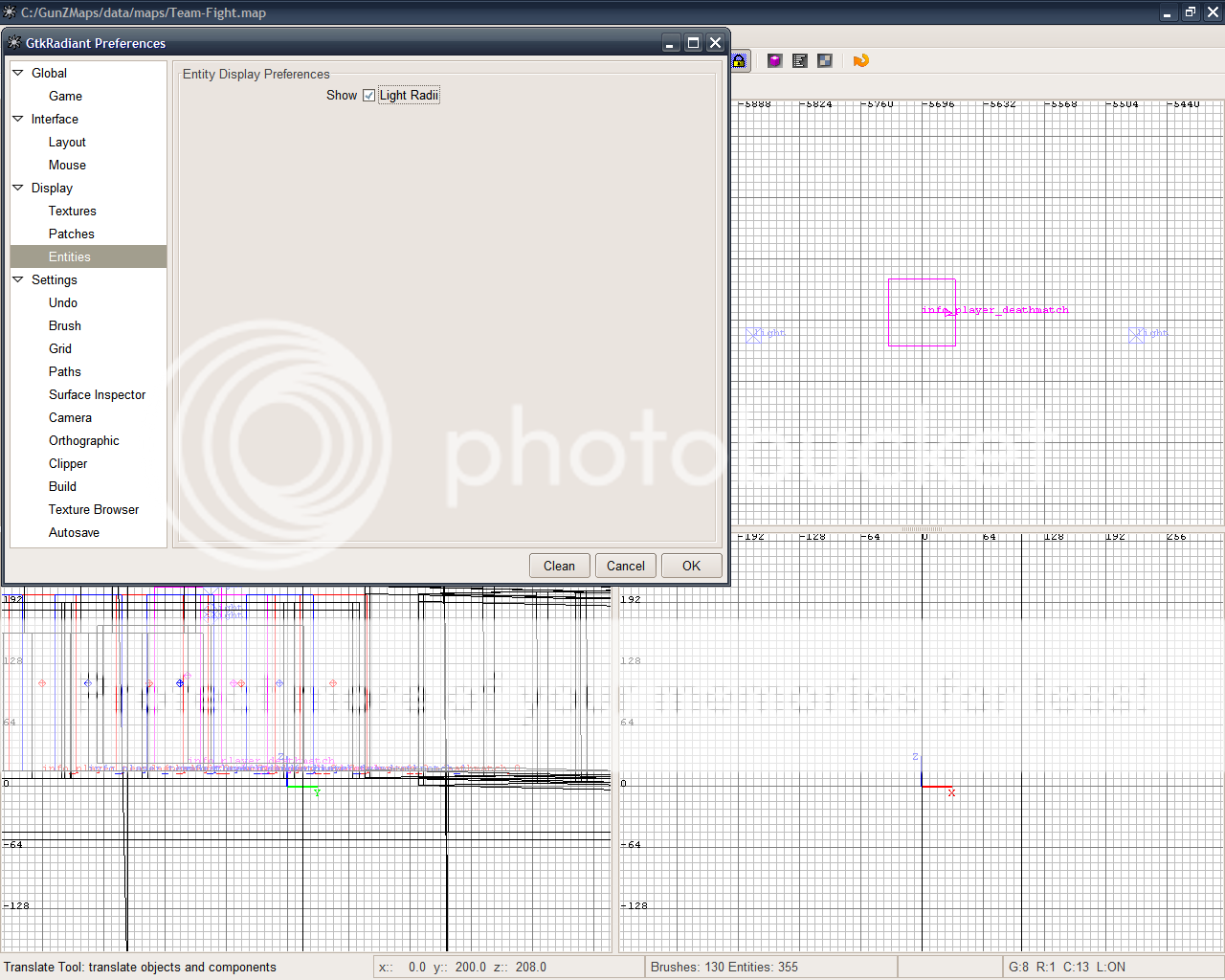Image resolution: width=1225 pixels, height=980 pixels.
Task: Maximize the GtkRadiant Preferences dialog
Action: pos(693,43)
